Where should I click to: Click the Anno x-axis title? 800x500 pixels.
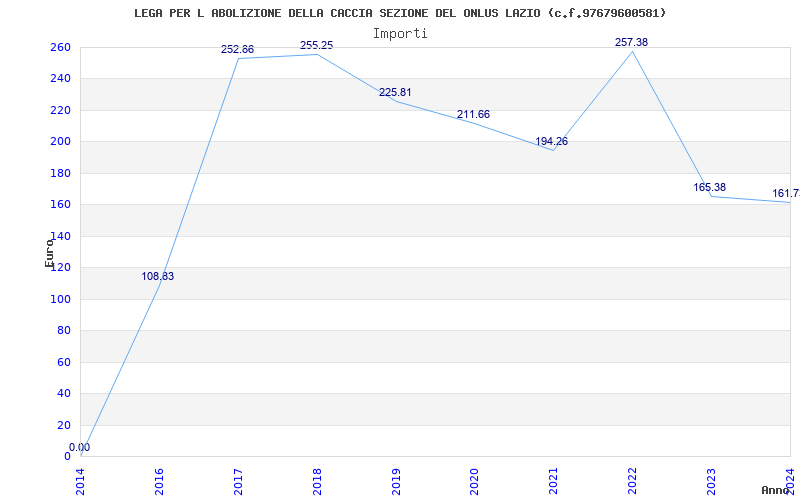pyautogui.click(x=775, y=490)
